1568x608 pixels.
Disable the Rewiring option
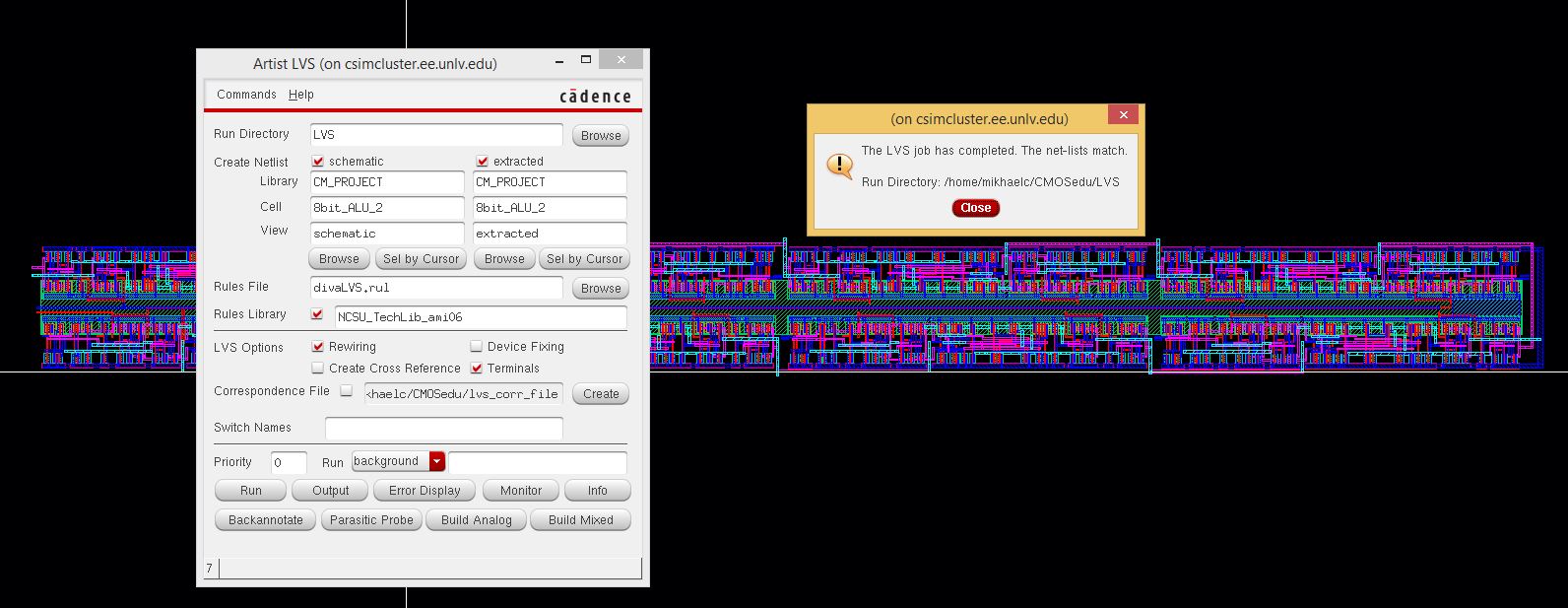click(318, 347)
